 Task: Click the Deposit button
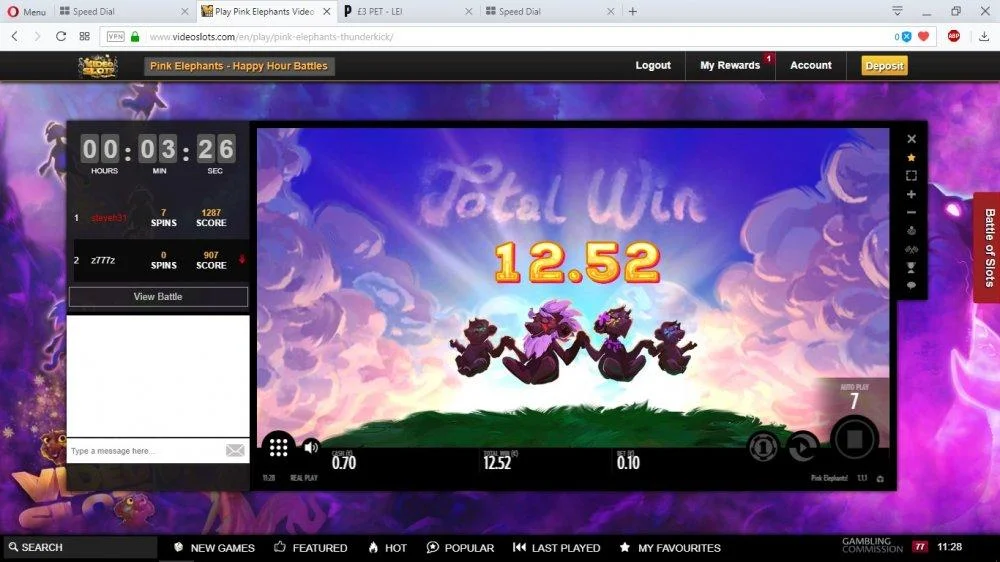coord(884,66)
